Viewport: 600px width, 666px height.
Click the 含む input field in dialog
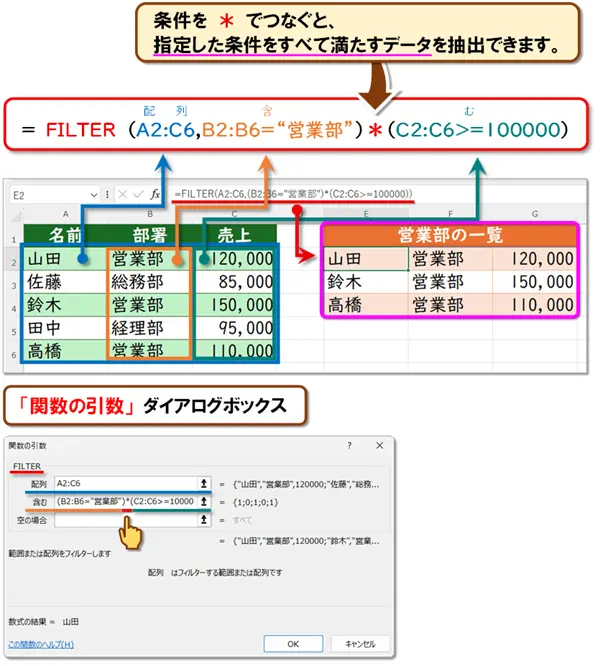pos(127,501)
